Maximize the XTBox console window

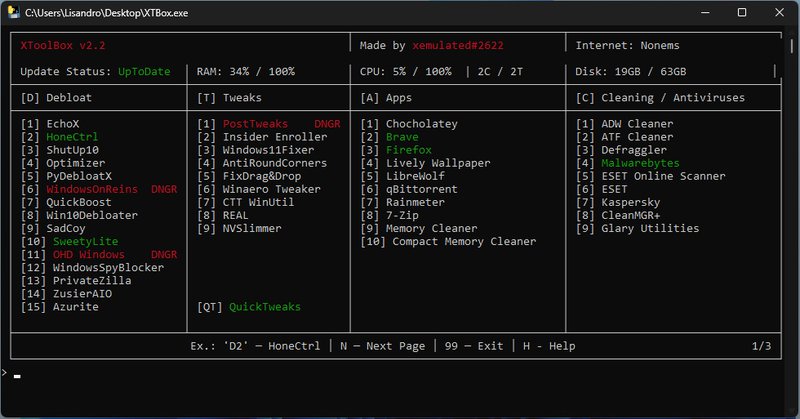tap(742, 12)
